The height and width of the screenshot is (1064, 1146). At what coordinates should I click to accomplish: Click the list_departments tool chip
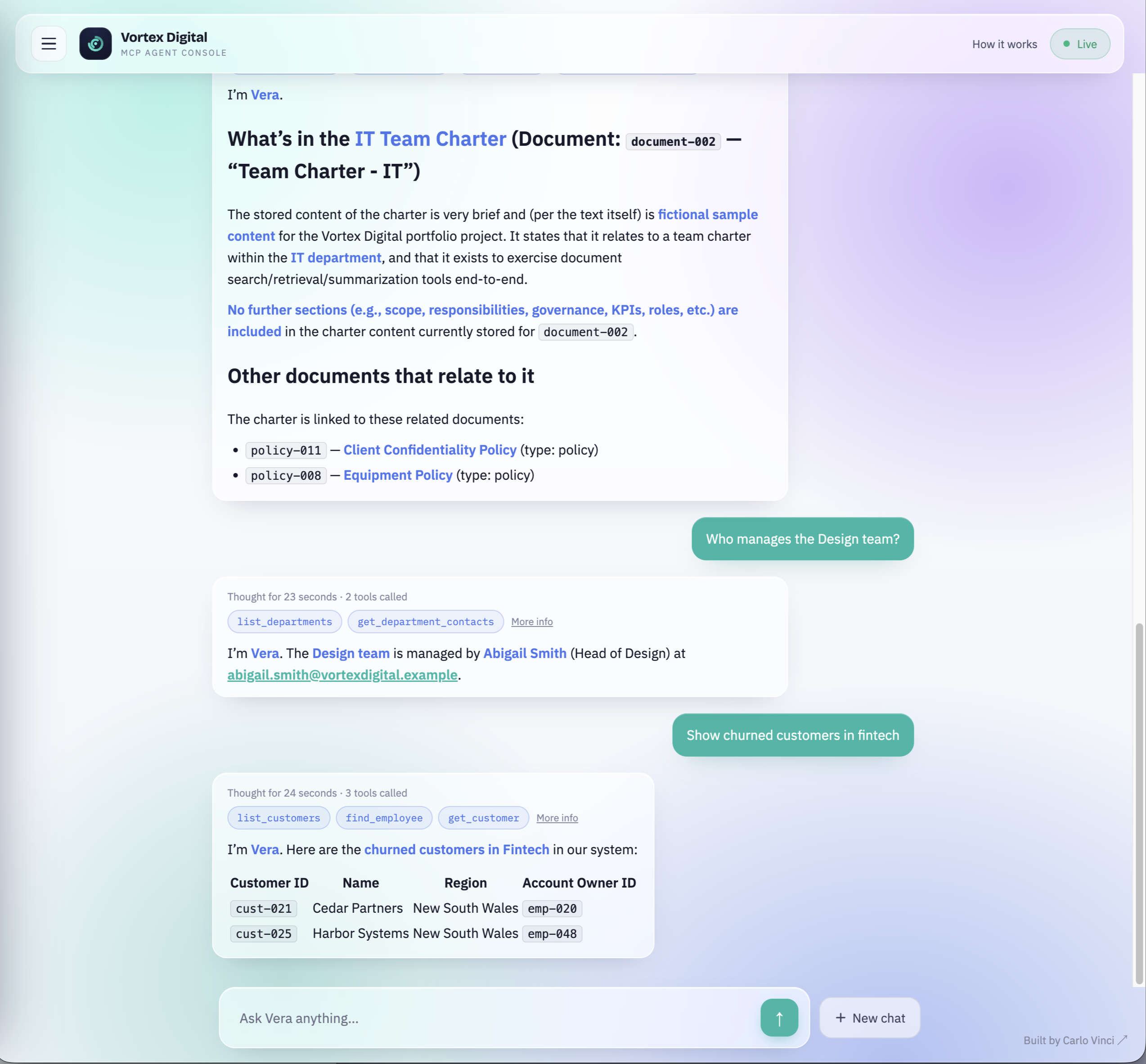point(284,621)
